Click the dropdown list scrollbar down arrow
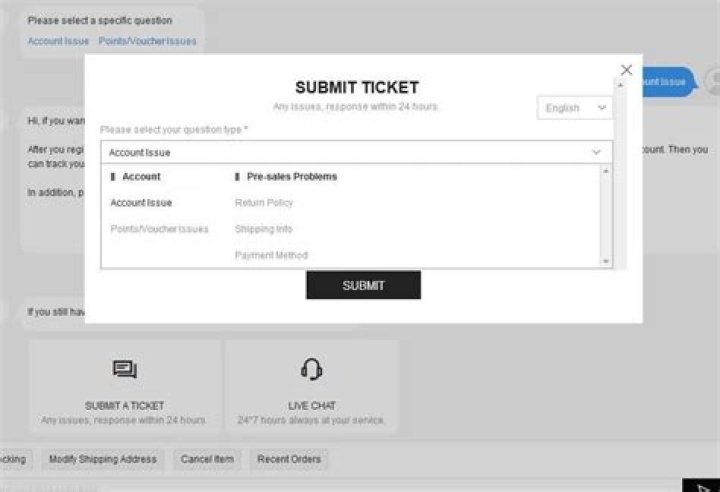Screen dimensions: 720x492 coord(606,261)
